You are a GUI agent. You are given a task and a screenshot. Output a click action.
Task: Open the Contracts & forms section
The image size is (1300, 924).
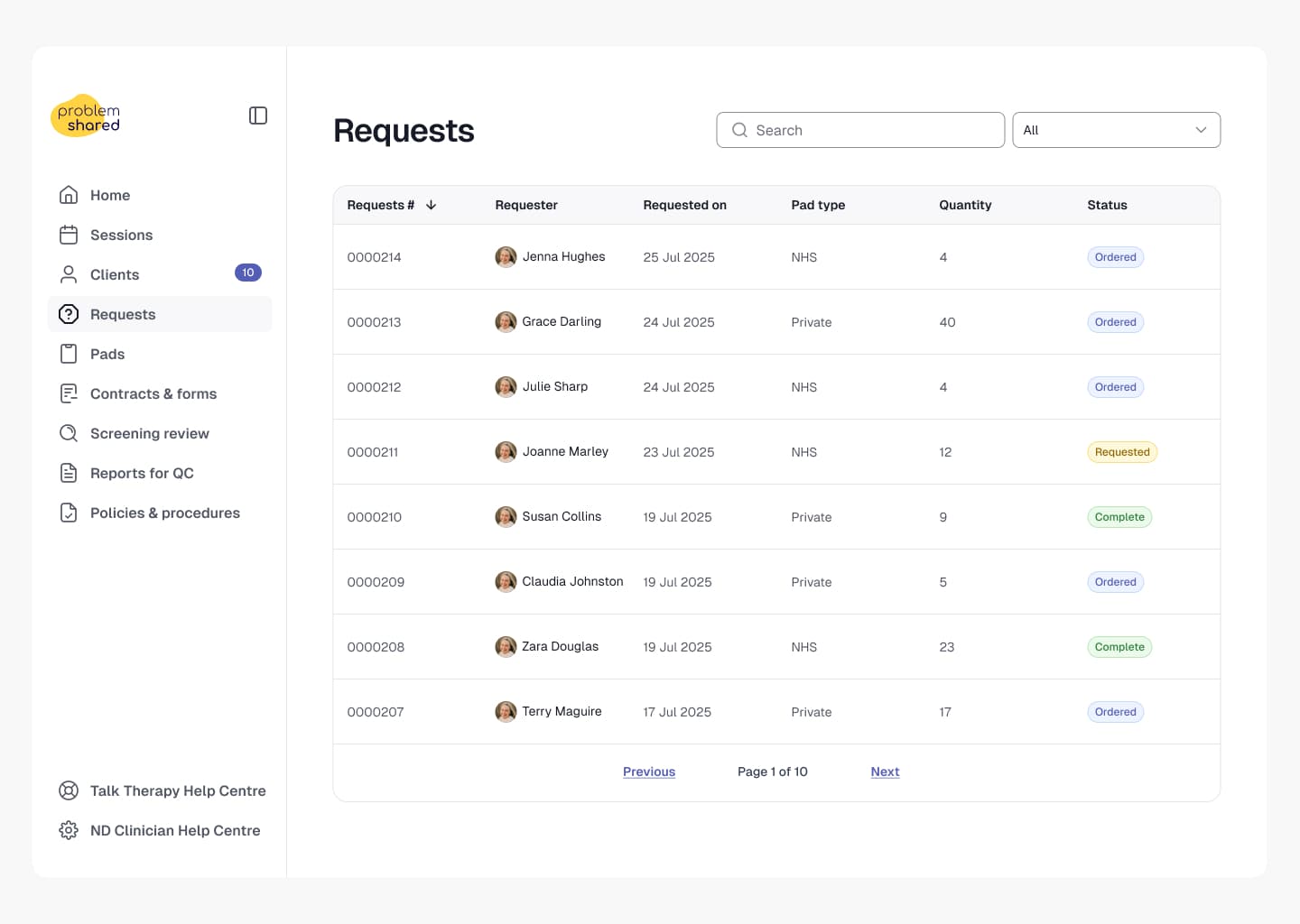click(x=153, y=393)
